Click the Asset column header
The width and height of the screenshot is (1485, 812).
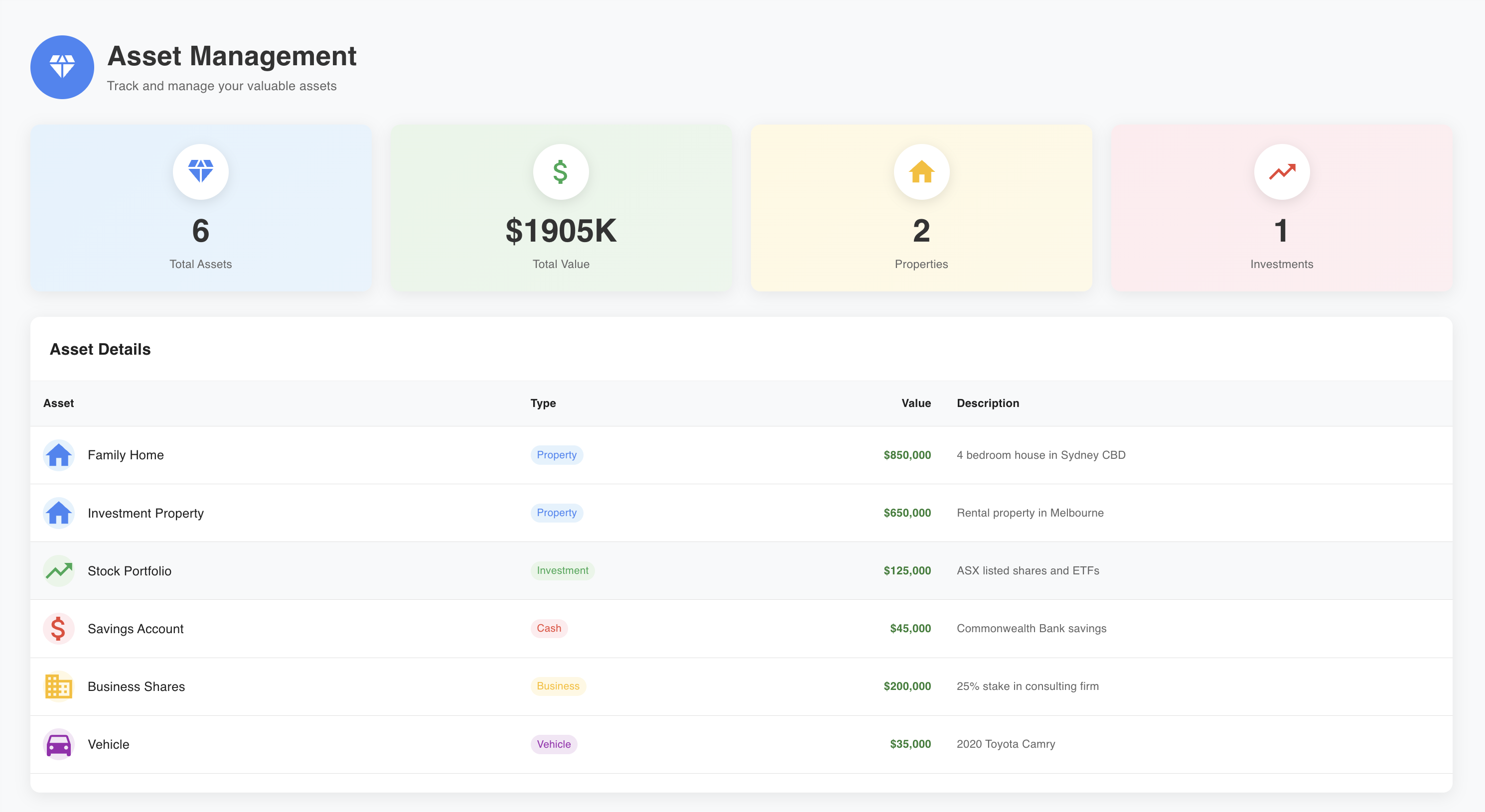tap(58, 403)
